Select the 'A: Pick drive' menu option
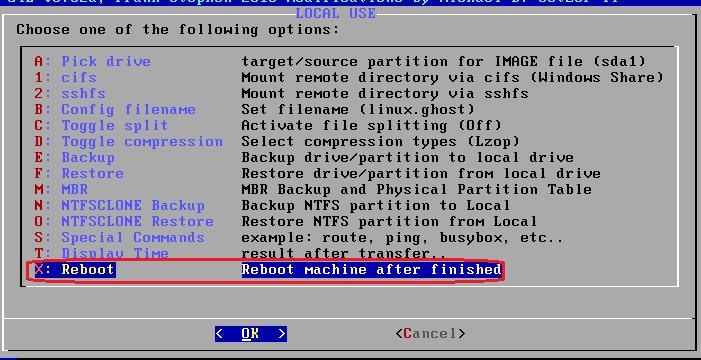This screenshot has height=360, width=701. (93, 61)
